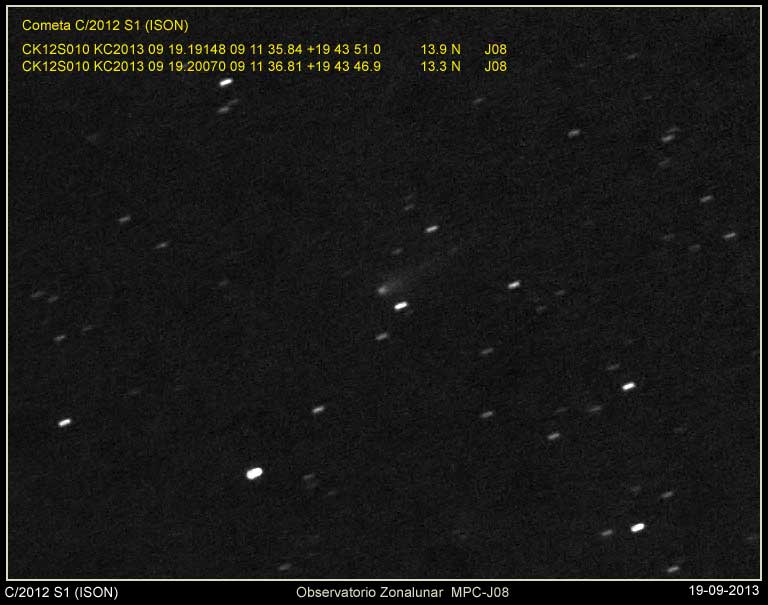
Task: Click the bright star in the lower right corner
Action: pos(637,527)
